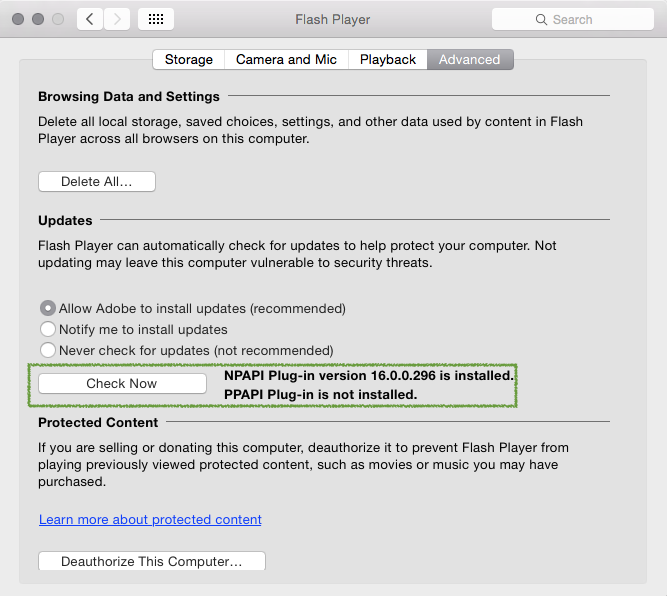Open the Camera and Mic tab
667x596 pixels.
(286, 60)
